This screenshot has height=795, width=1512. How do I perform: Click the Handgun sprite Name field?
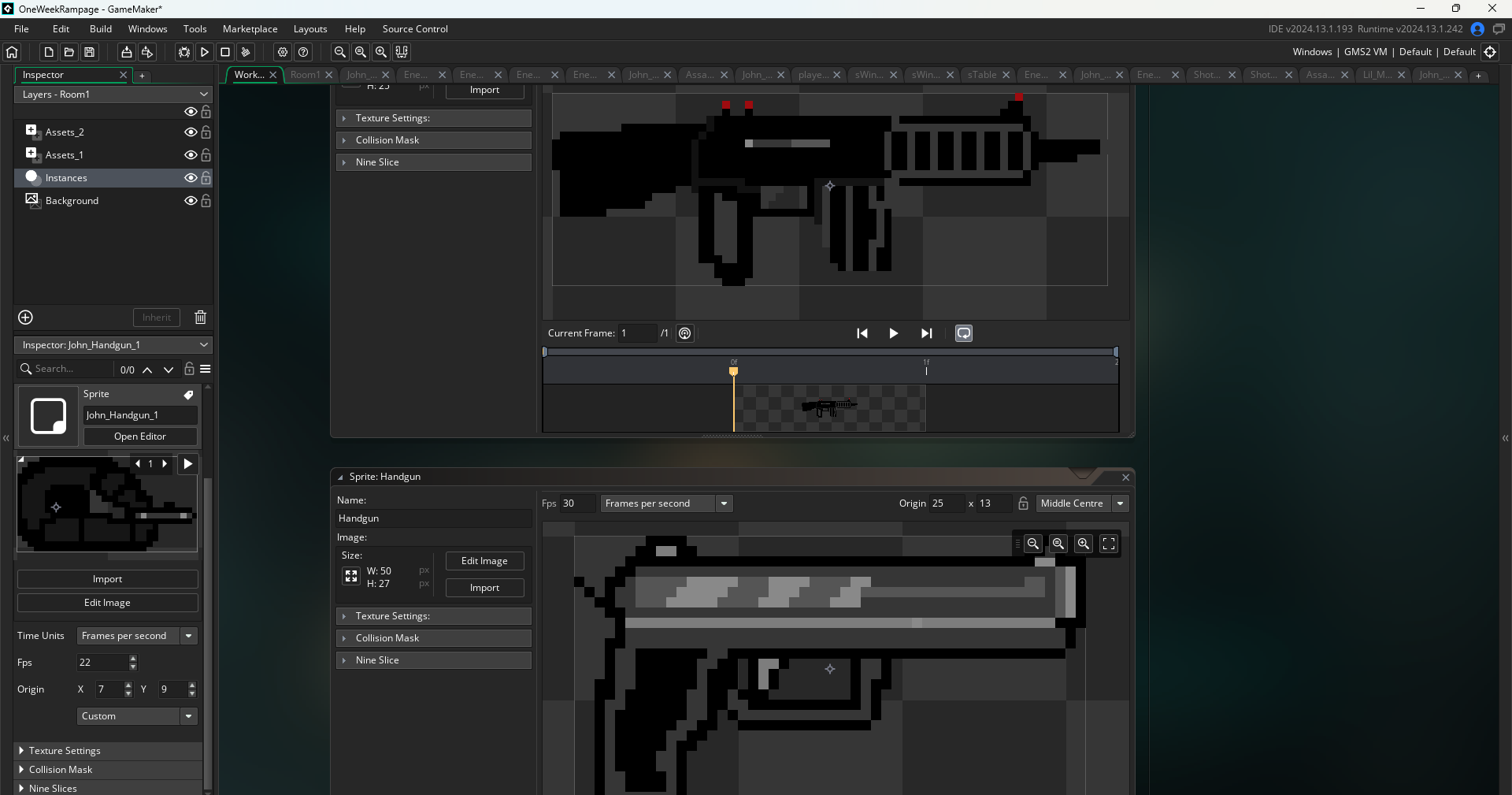(434, 518)
